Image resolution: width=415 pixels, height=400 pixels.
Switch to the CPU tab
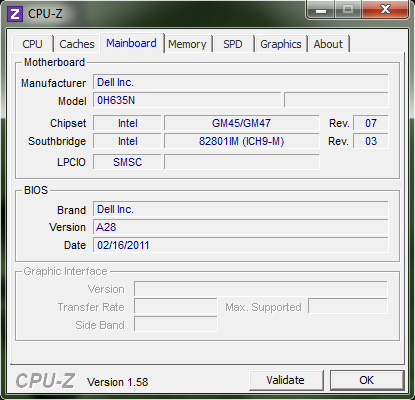(32, 44)
